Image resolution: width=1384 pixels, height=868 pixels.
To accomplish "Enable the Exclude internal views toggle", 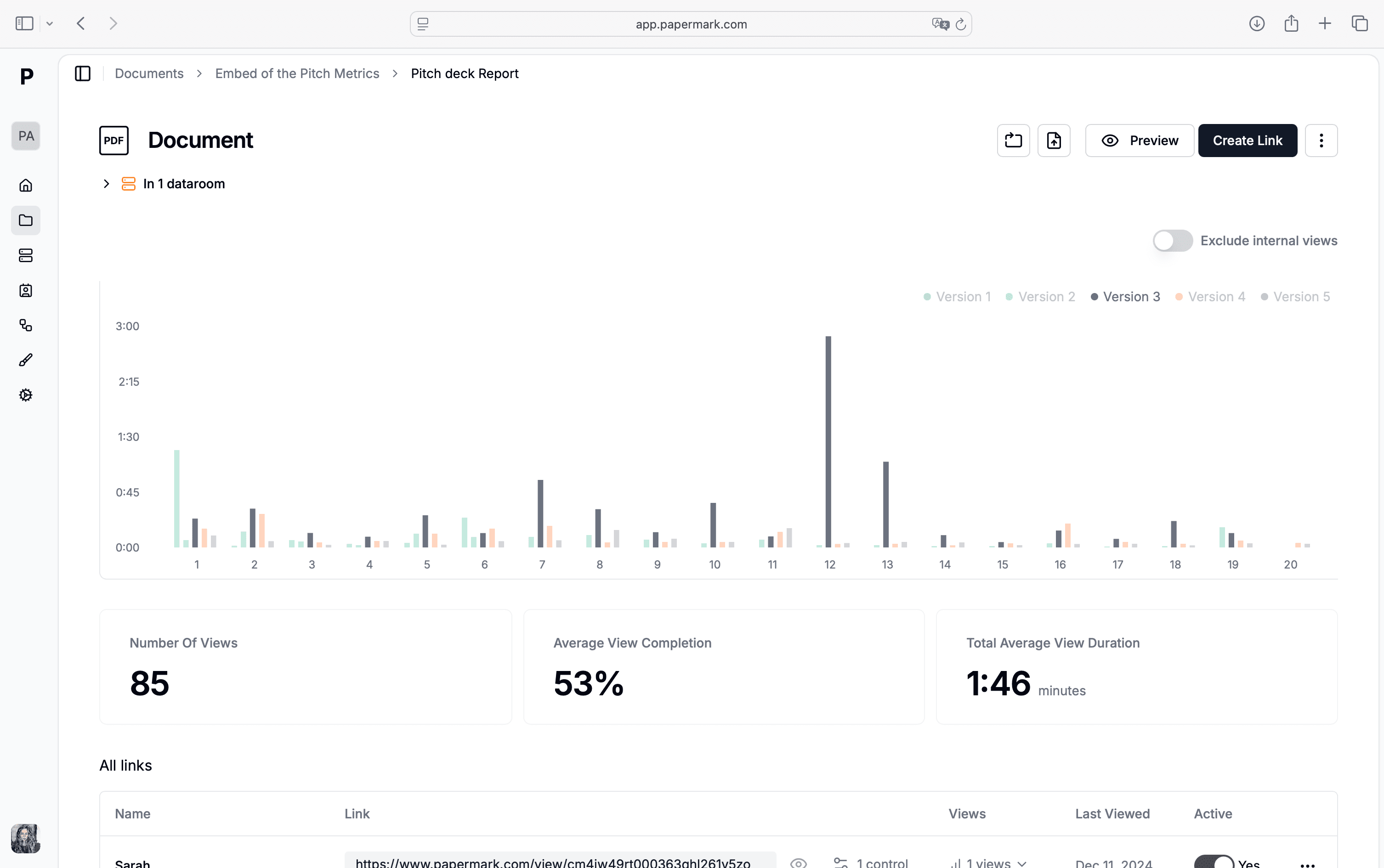I will coord(1173,240).
